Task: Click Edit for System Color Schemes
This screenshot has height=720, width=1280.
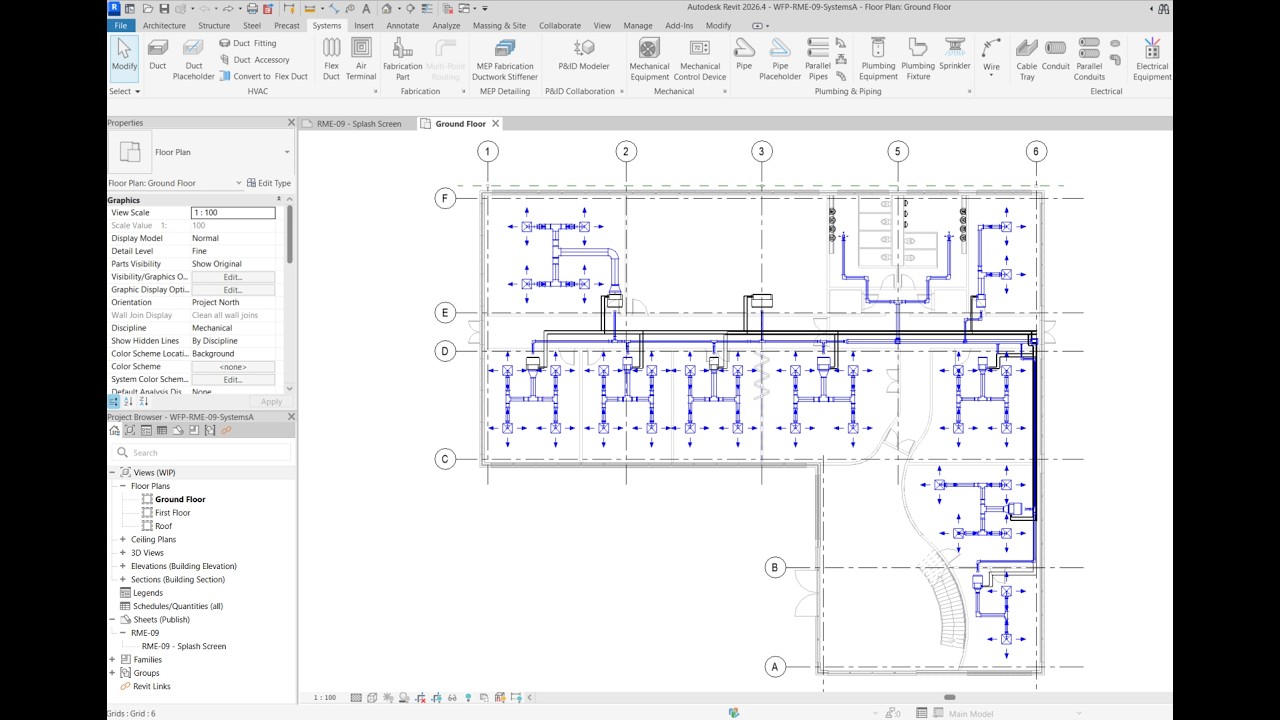Action: [233, 380]
